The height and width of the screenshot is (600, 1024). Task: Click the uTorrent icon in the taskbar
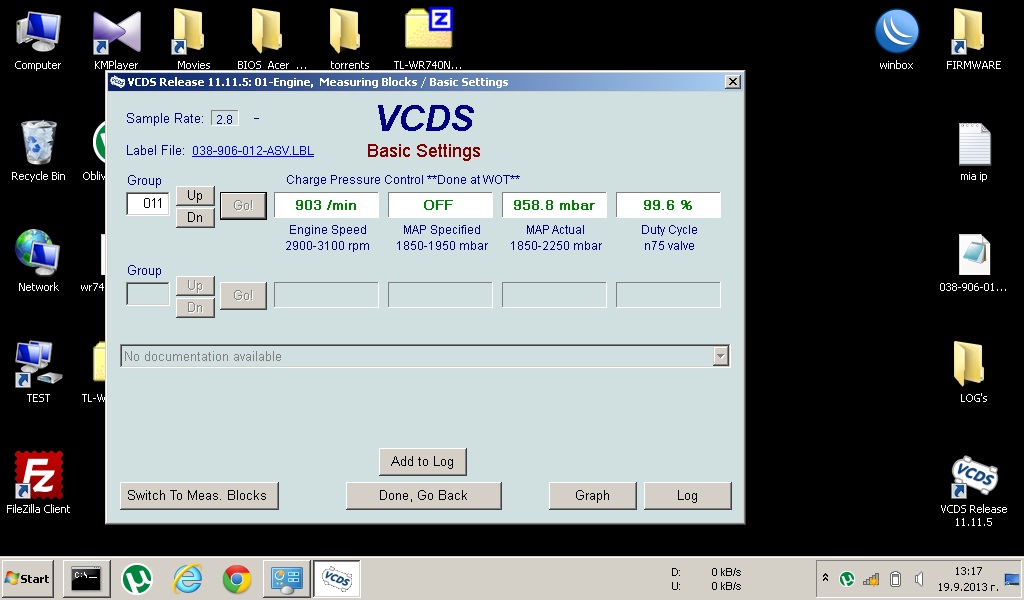(x=137, y=579)
